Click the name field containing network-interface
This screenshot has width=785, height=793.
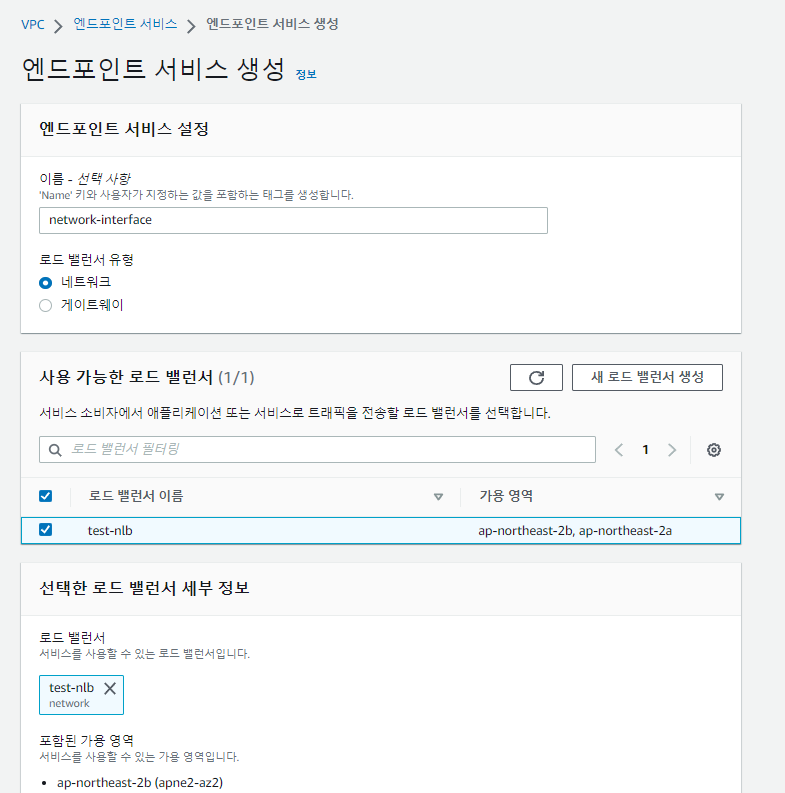[x=293, y=220]
